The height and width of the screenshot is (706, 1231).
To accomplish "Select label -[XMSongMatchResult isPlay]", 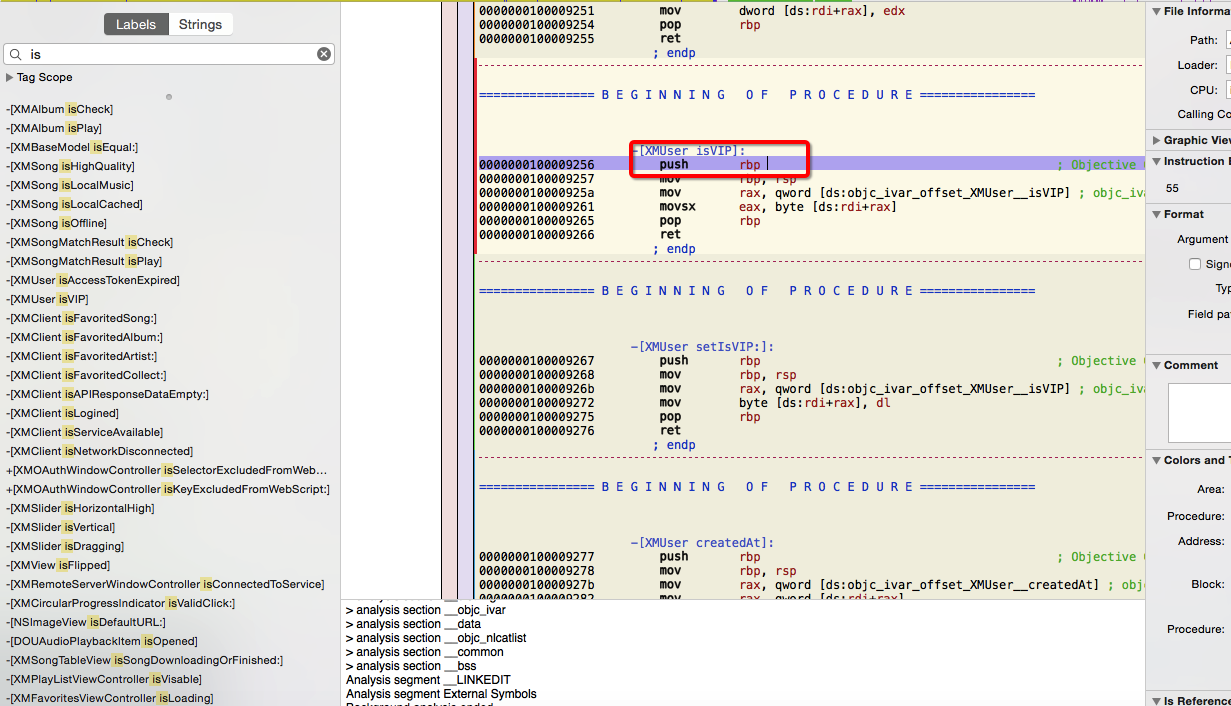I will (x=84, y=261).
